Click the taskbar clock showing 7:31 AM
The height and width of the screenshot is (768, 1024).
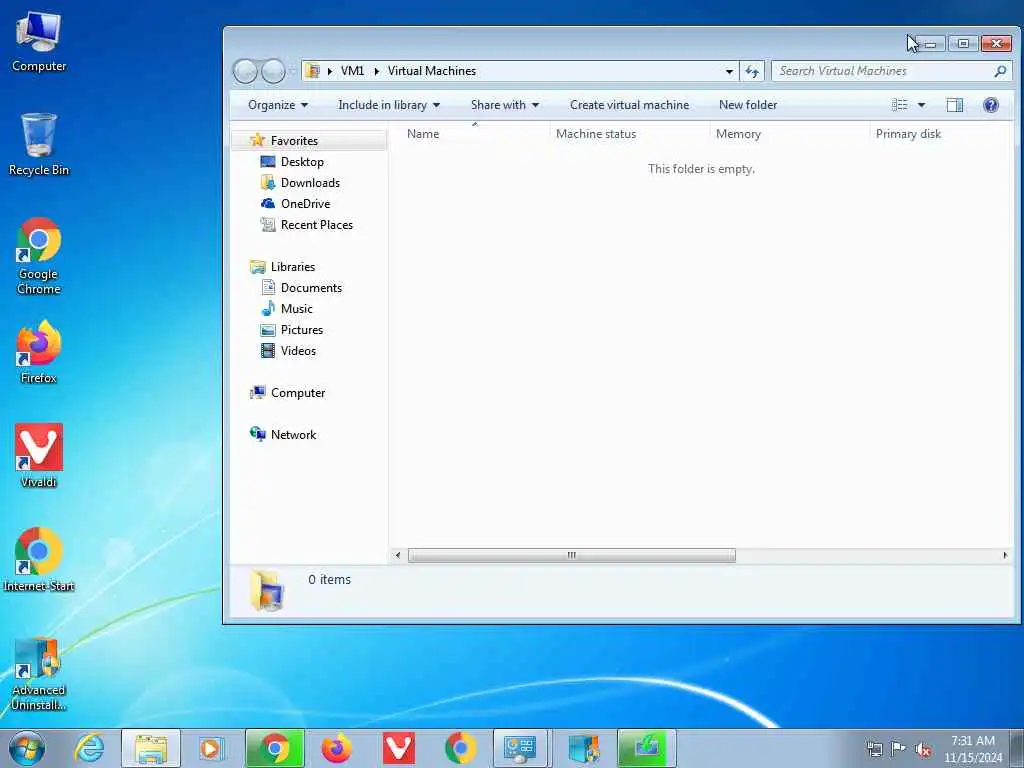click(973, 749)
